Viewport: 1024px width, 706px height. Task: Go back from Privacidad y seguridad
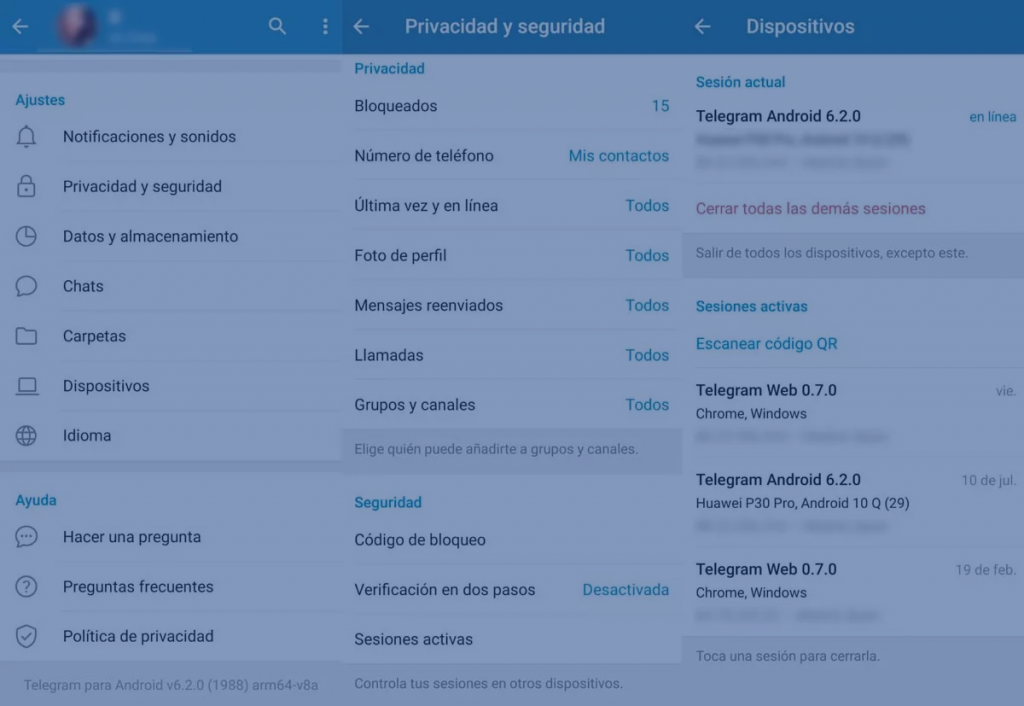tap(361, 27)
